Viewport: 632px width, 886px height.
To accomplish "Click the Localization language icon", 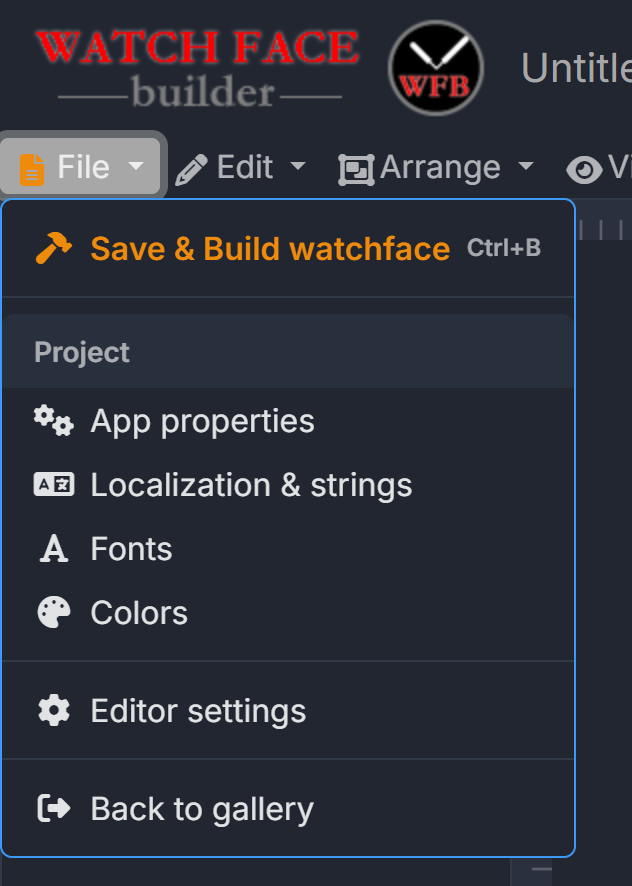I will pyautogui.click(x=54, y=485).
